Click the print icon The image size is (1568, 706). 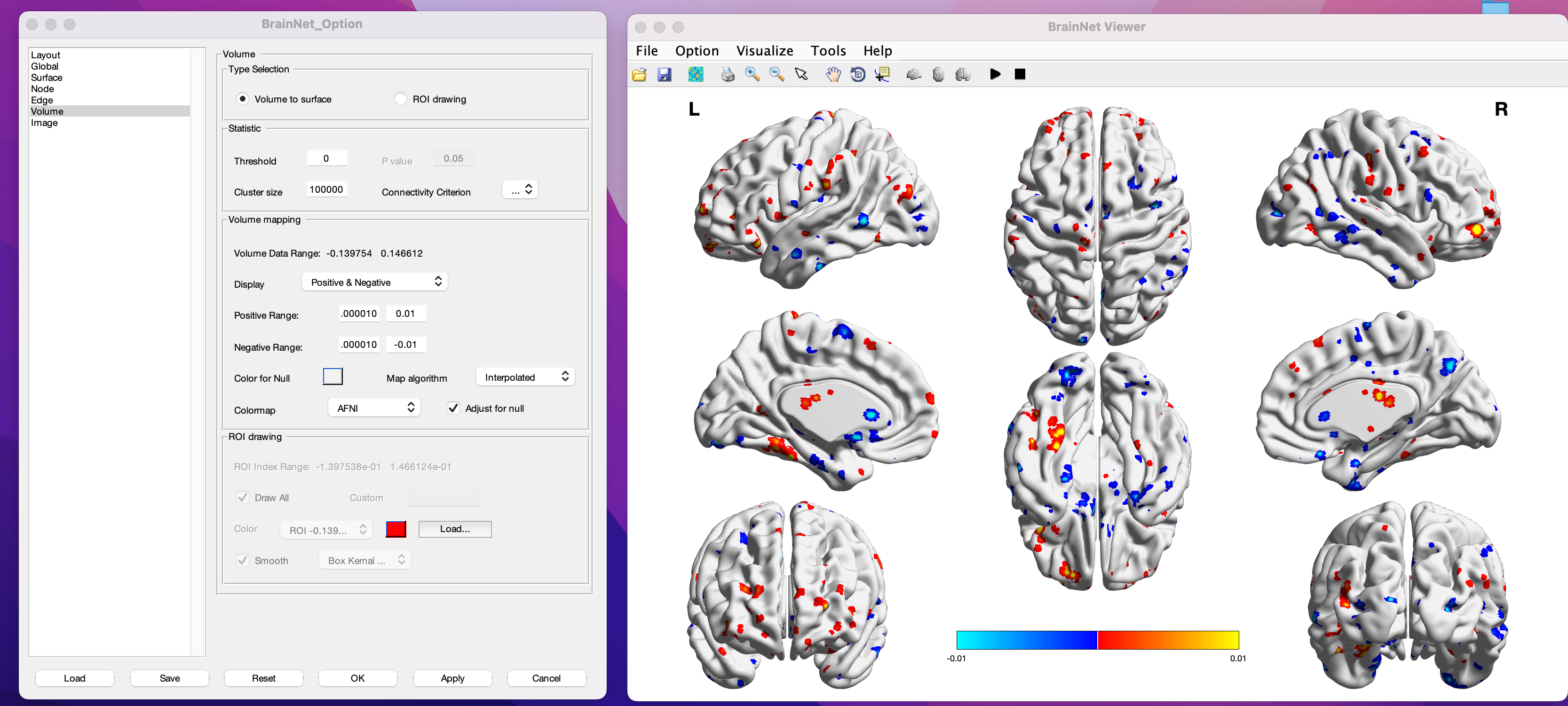pyautogui.click(x=728, y=74)
